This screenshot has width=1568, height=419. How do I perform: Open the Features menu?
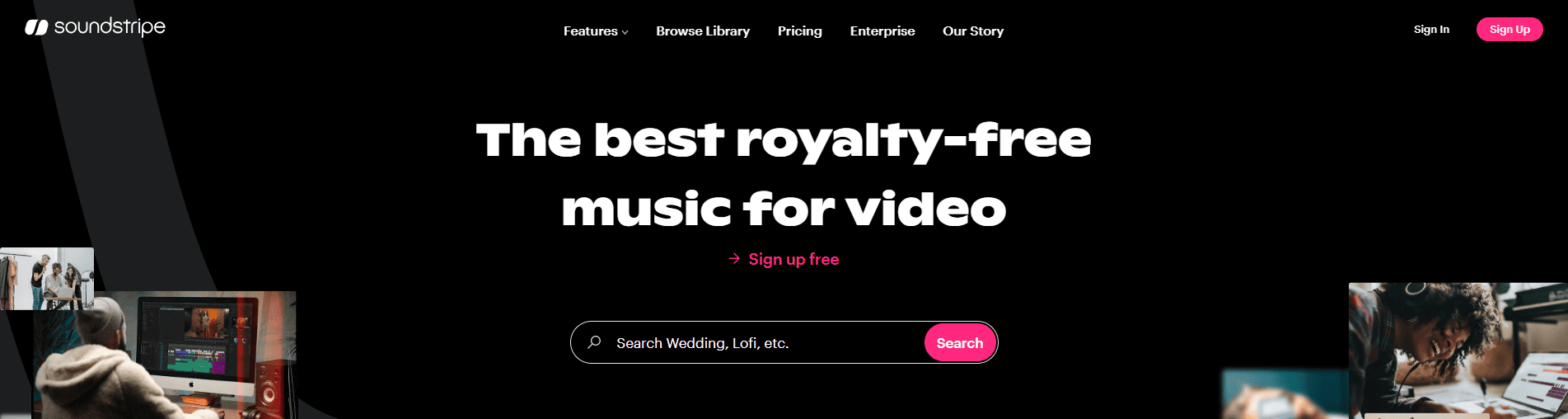(596, 31)
